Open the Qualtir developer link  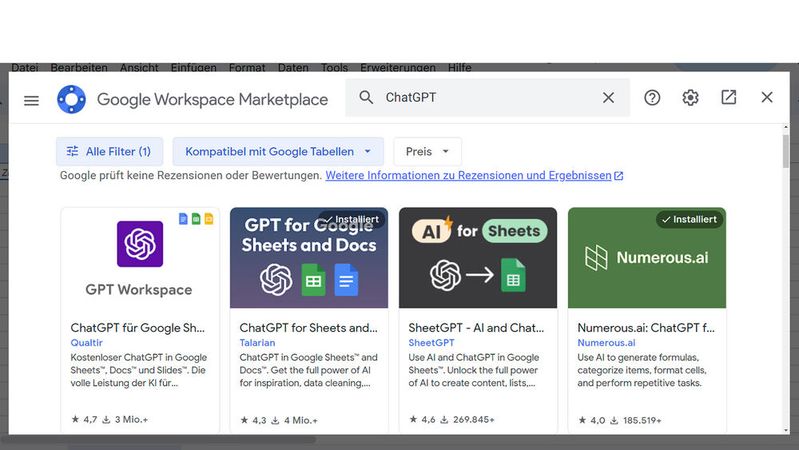[87, 342]
